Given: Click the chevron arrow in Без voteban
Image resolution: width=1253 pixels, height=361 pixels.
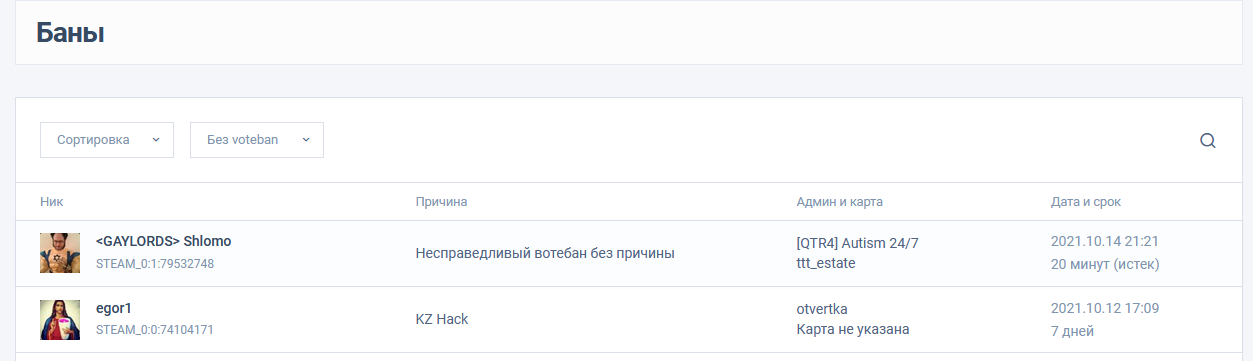Looking at the screenshot, I should (x=305, y=140).
